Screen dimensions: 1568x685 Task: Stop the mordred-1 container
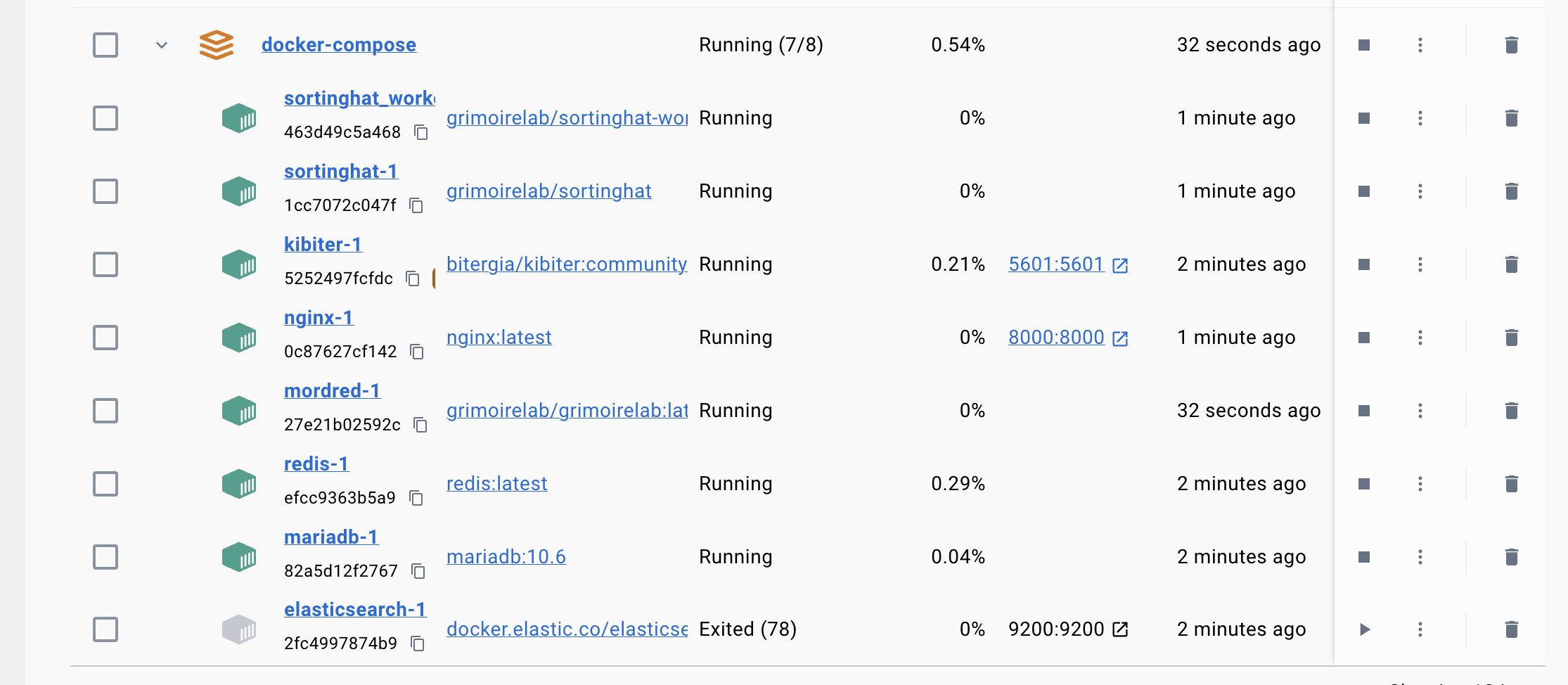[x=1365, y=411]
